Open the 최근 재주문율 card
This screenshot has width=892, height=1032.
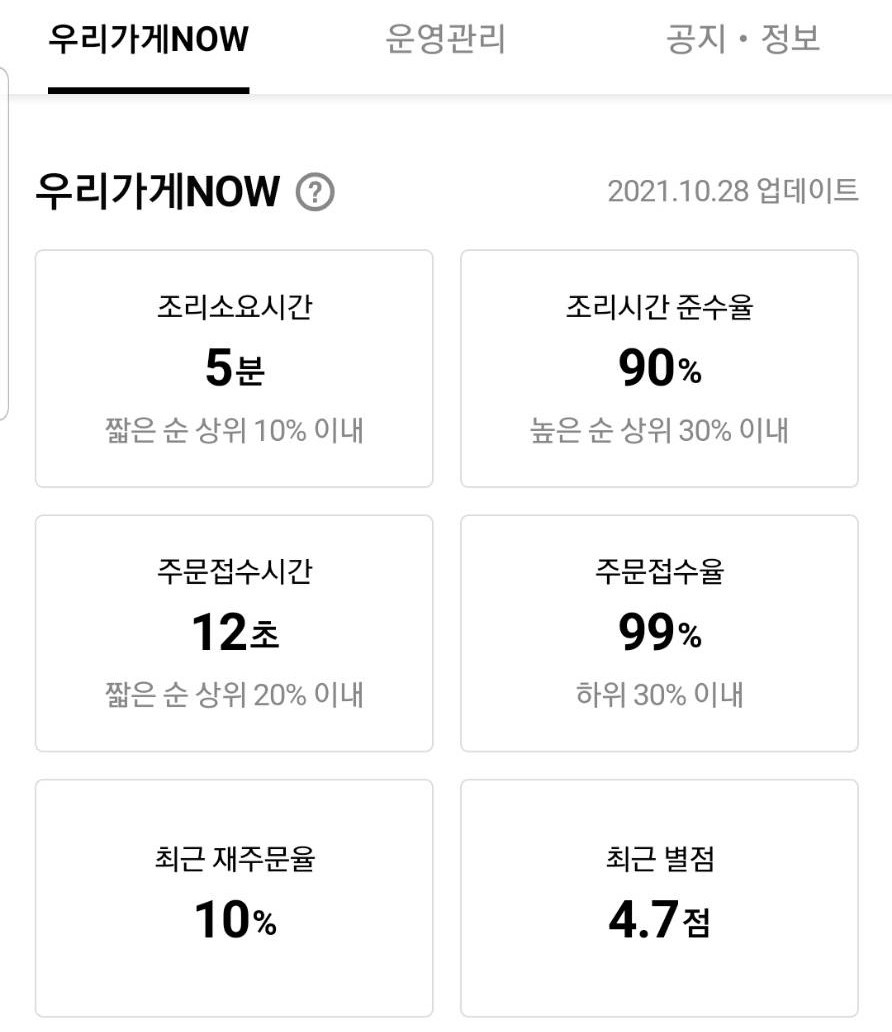click(234, 898)
